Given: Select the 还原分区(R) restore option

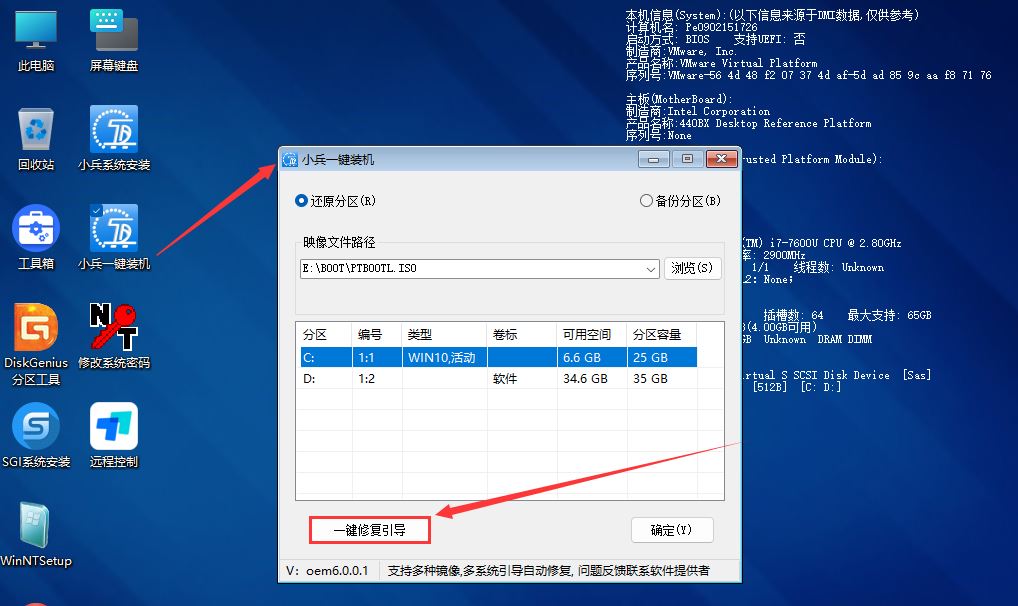Looking at the screenshot, I should pyautogui.click(x=301, y=200).
